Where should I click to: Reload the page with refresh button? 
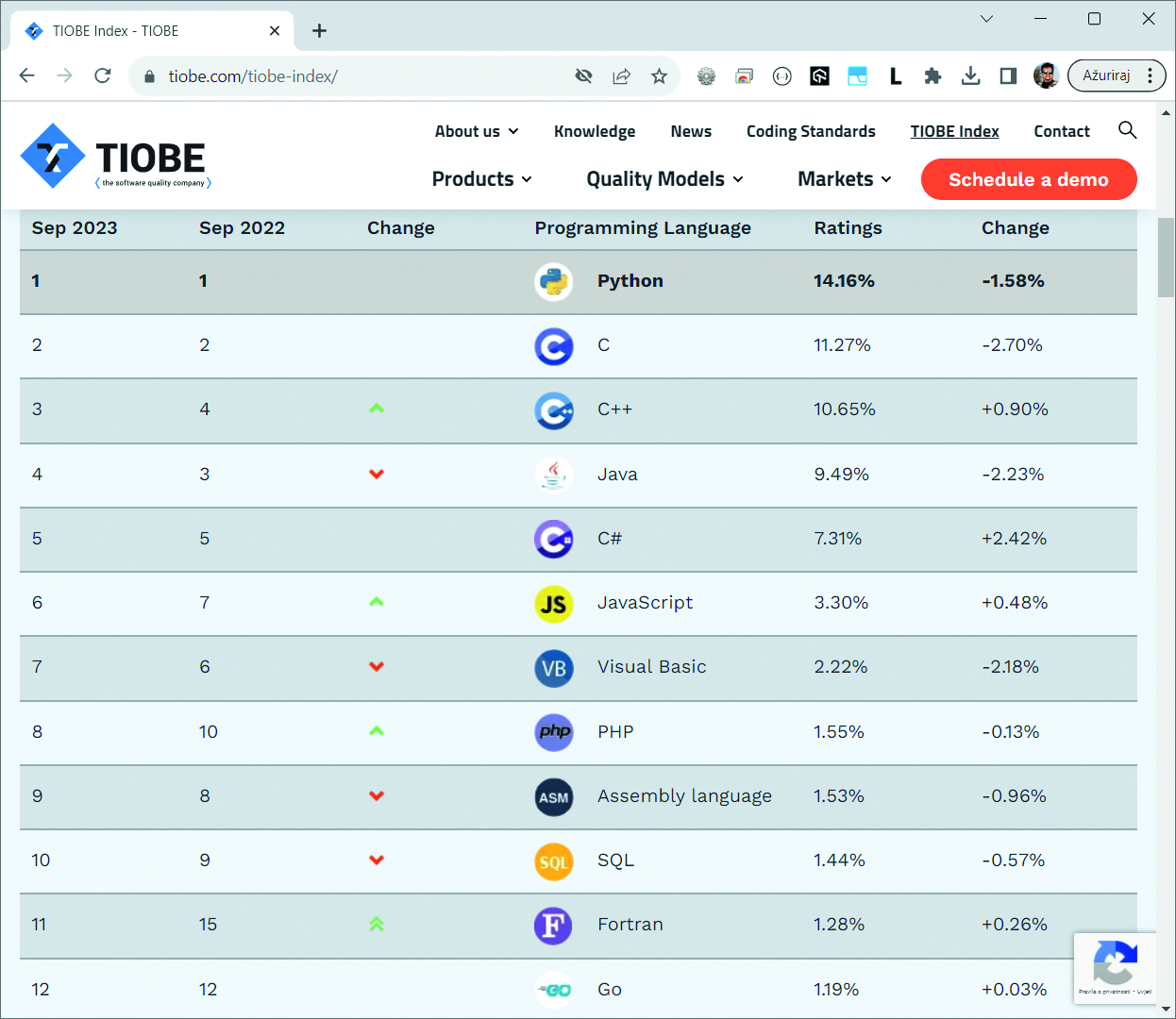pyautogui.click(x=103, y=75)
